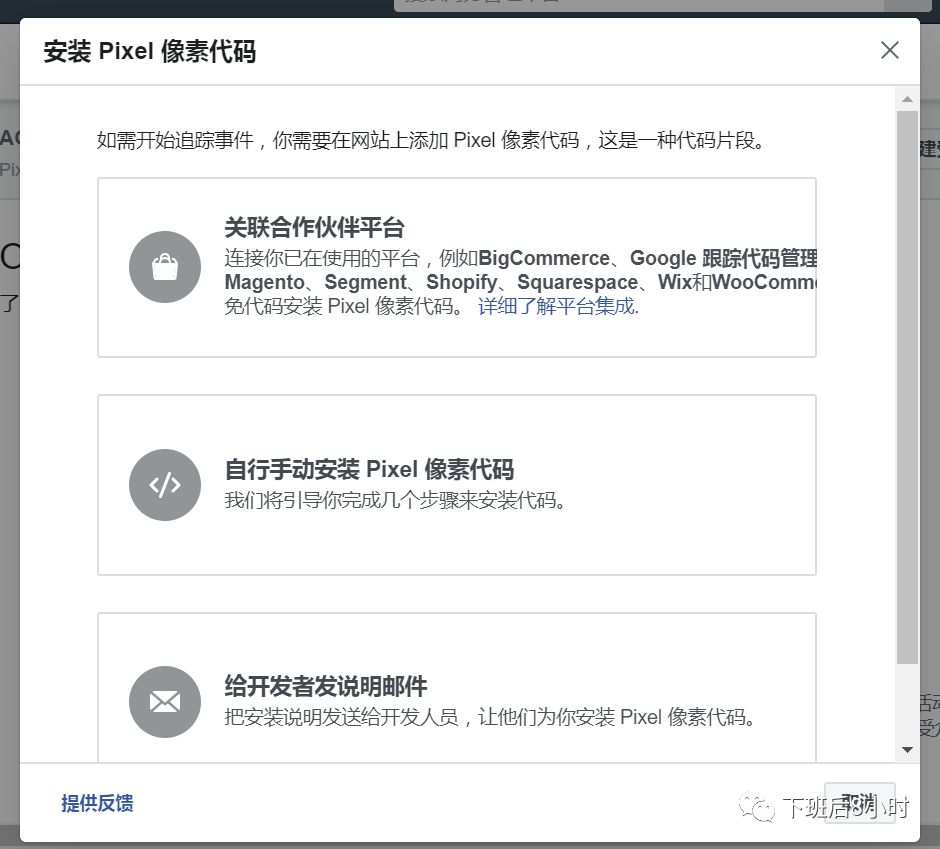940x849 pixels.
Task: Click the scrollbar up arrow
Action: [908, 100]
